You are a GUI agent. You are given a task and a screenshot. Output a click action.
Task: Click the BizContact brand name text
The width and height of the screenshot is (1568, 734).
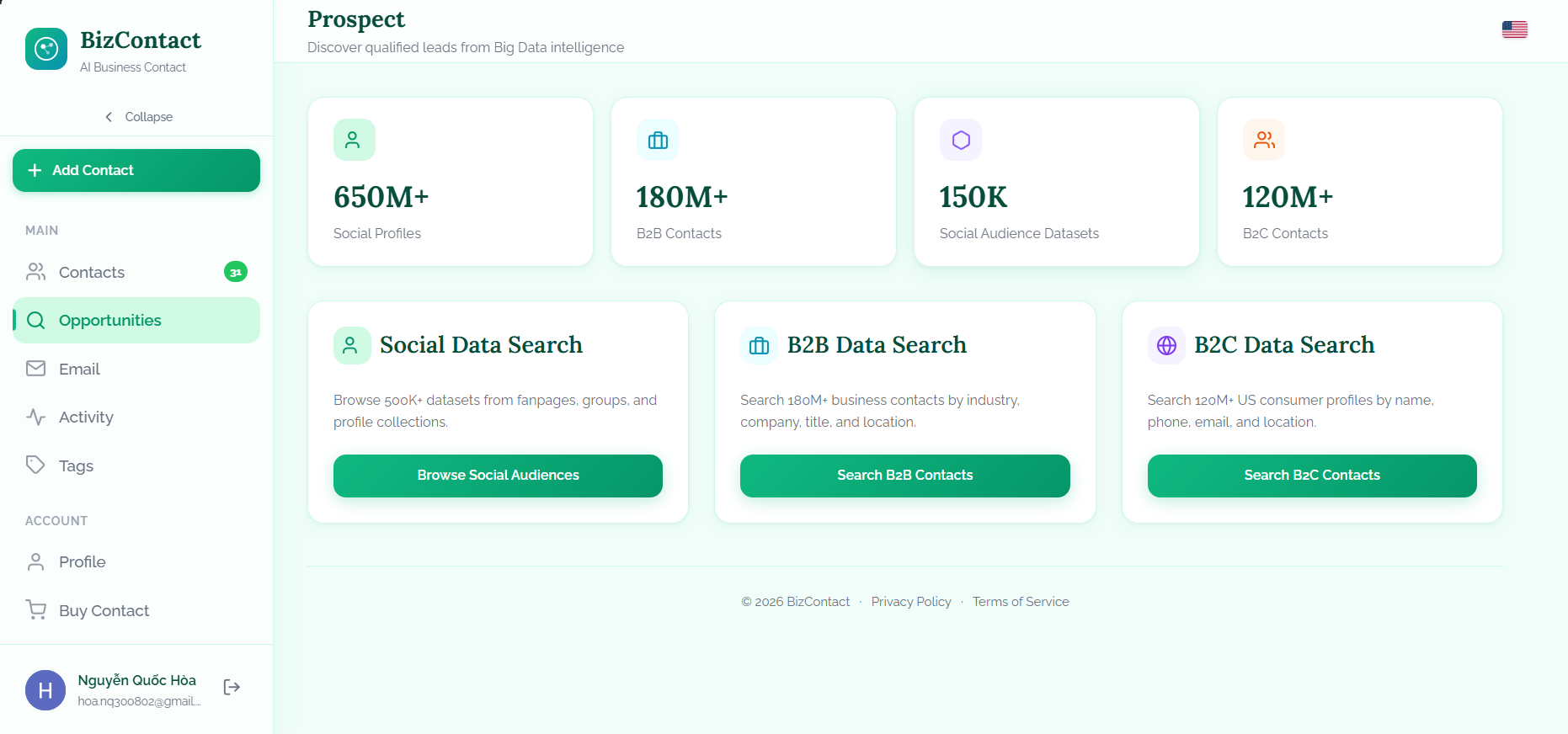[x=141, y=40]
